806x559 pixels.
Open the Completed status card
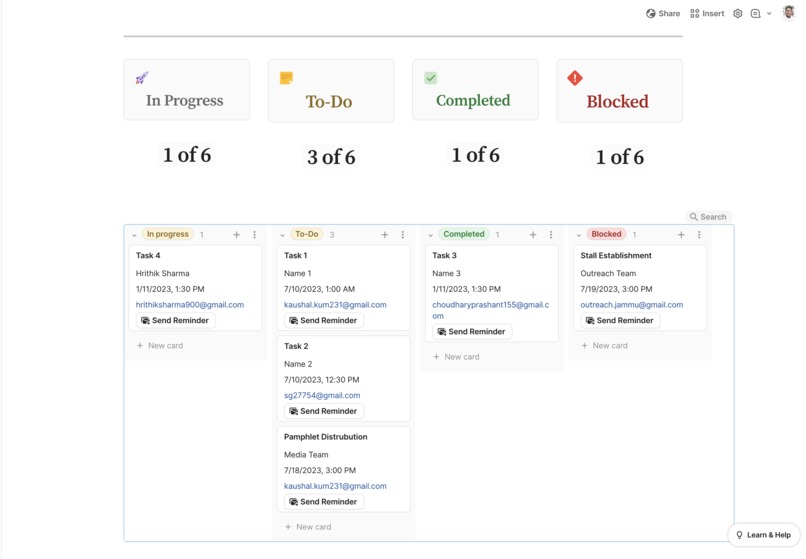pos(475,90)
